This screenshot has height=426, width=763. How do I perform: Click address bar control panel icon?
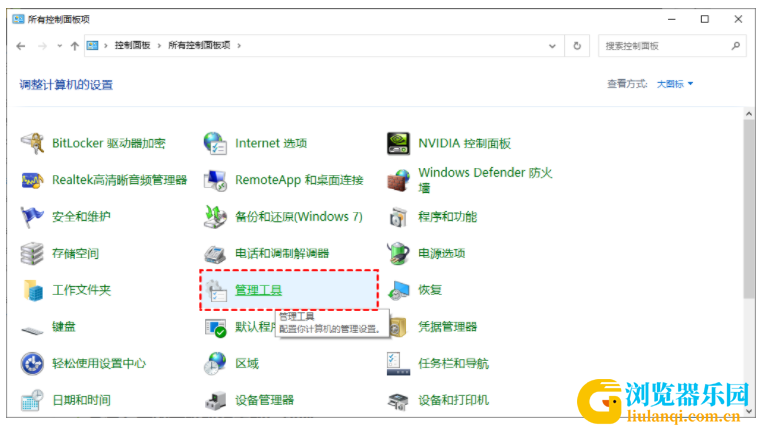tap(92, 46)
